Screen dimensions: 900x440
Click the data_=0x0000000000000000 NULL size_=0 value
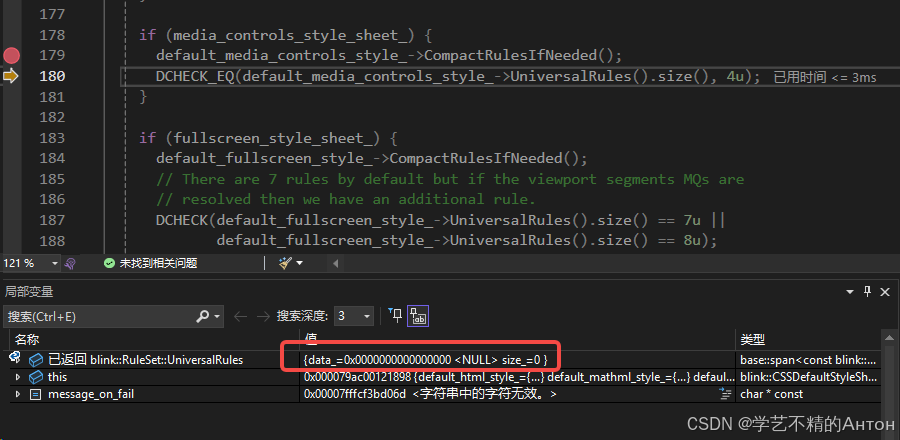point(425,360)
